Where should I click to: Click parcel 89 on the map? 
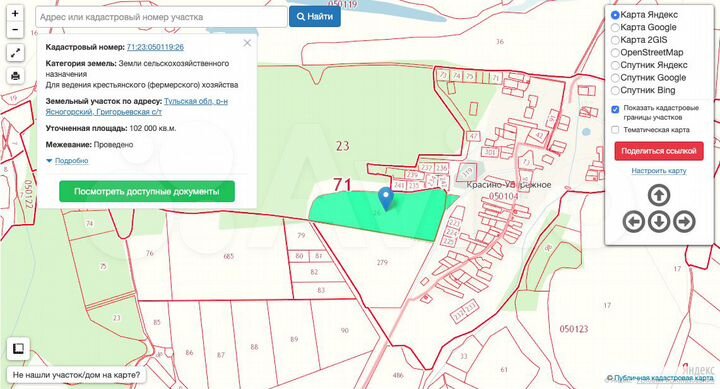pos(294,339)
